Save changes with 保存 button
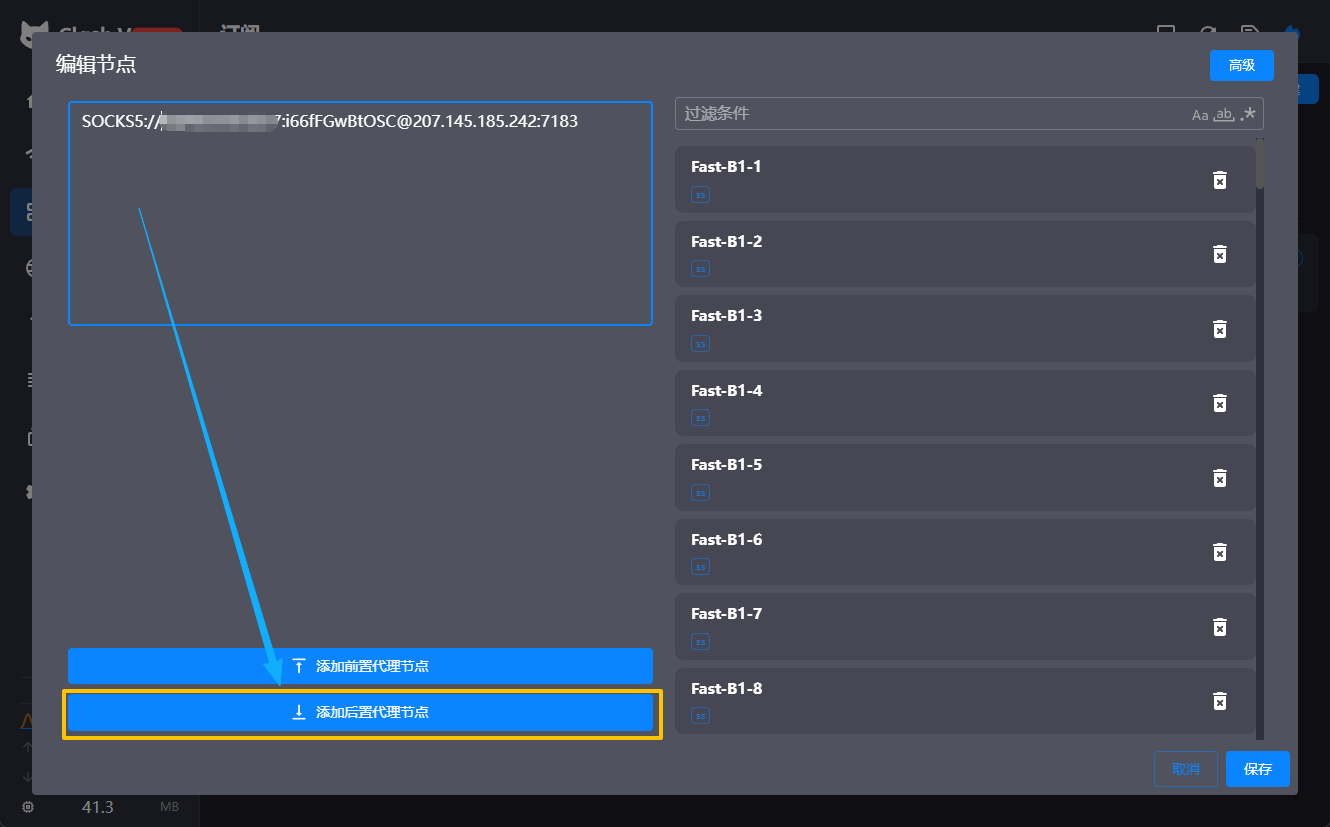This screenshot has height=827, width=1330. (x=1258, y=769)
